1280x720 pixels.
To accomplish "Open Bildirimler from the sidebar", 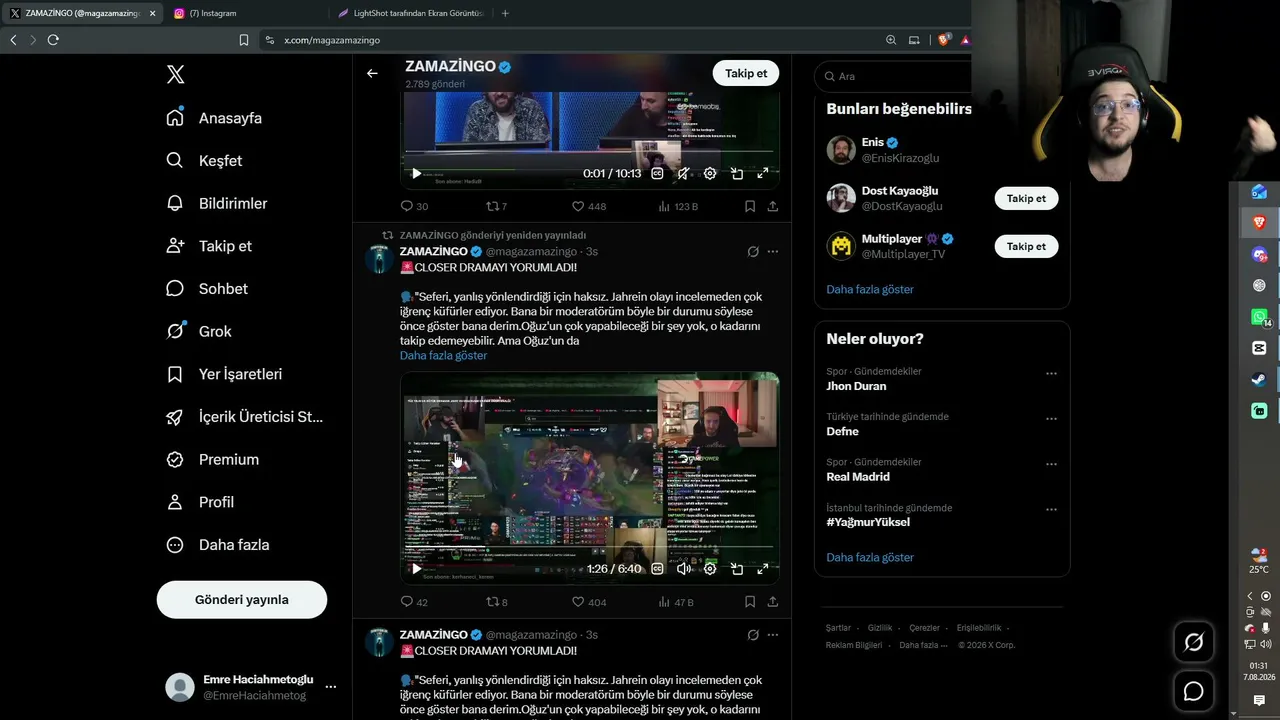I will click(x=217, y=204).
